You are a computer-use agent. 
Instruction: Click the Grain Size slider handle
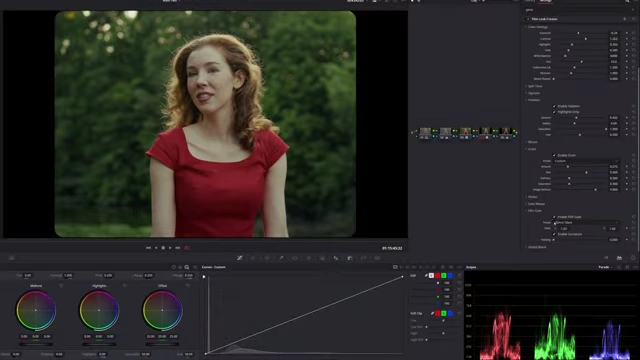click(586, 172)
